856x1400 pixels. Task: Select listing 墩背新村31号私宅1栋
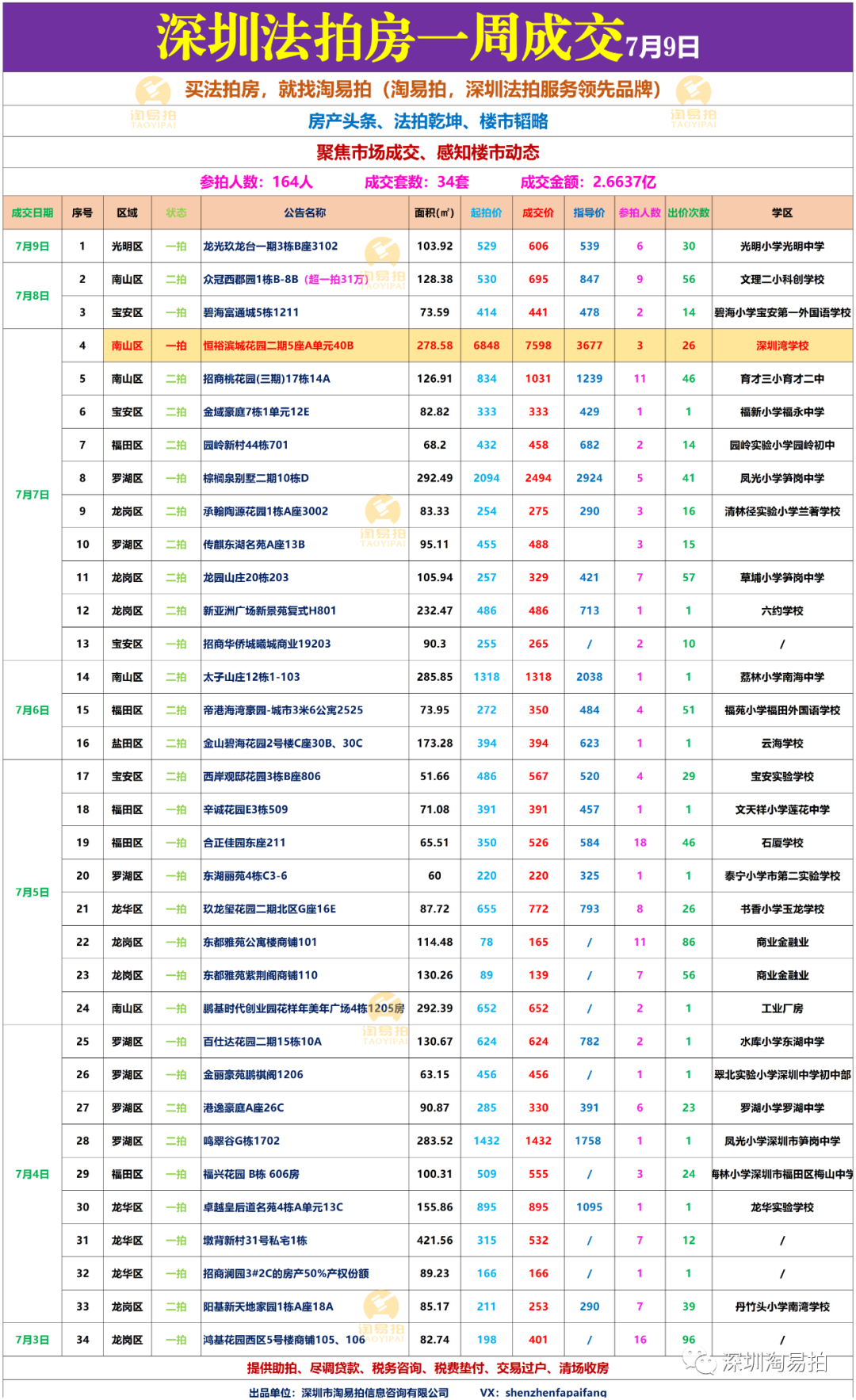click(x=254, y=1241)
